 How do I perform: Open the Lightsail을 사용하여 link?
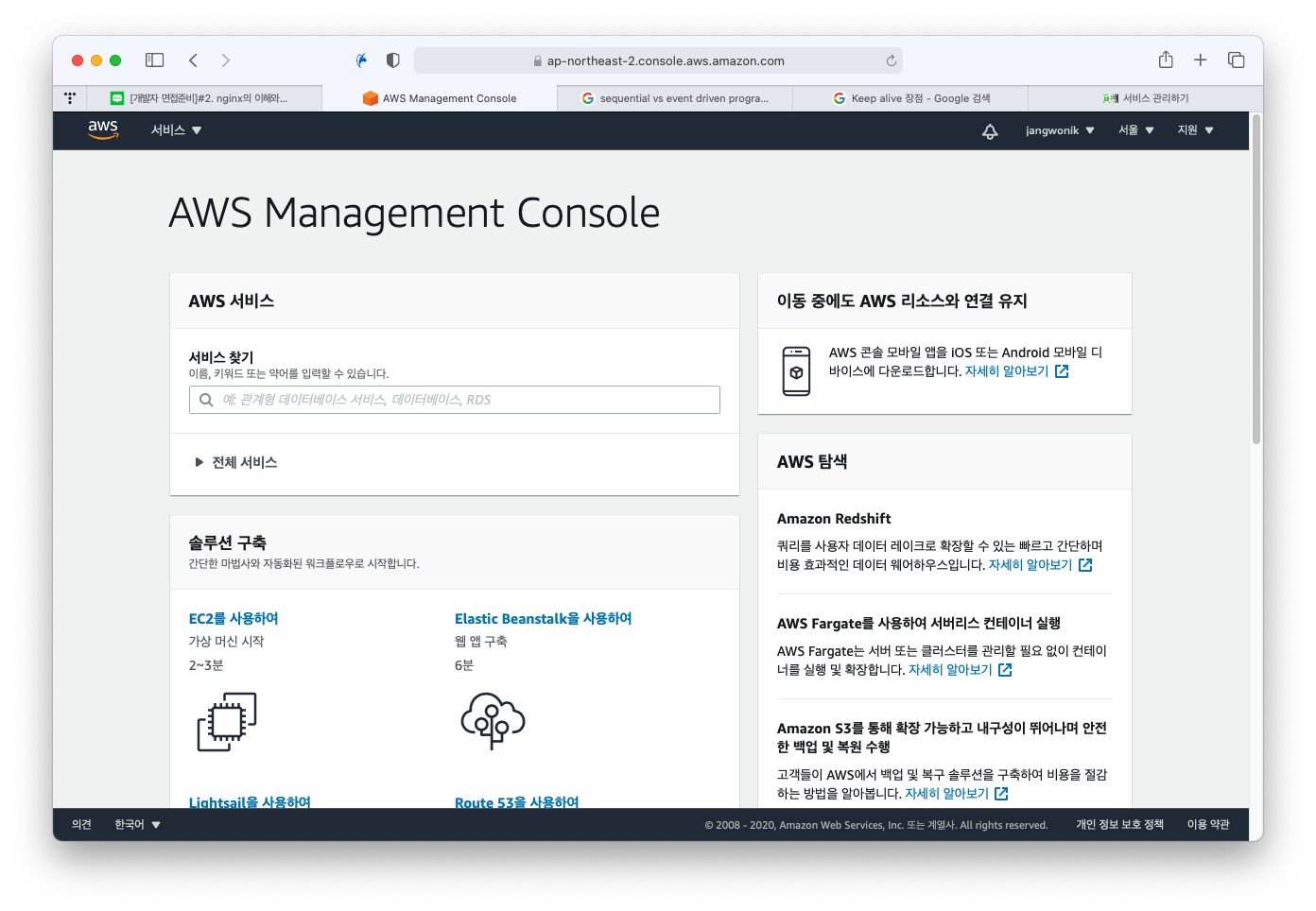pos(250,801)
